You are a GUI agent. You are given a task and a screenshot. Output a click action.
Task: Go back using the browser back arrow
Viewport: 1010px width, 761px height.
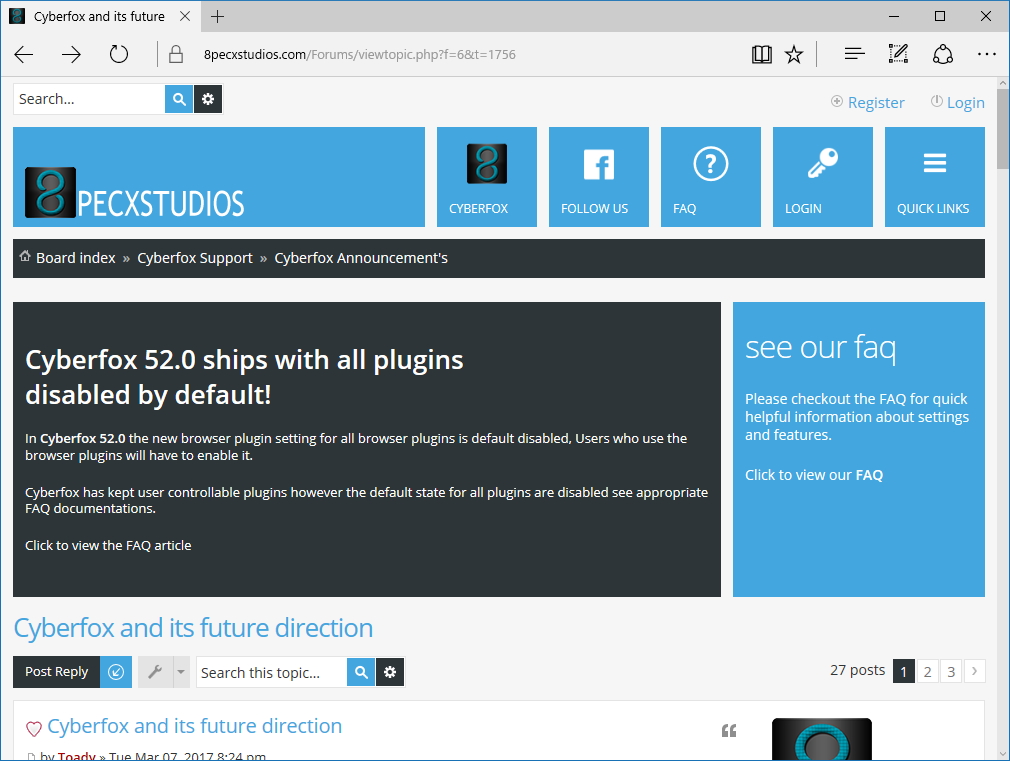[x=24, y=54]
